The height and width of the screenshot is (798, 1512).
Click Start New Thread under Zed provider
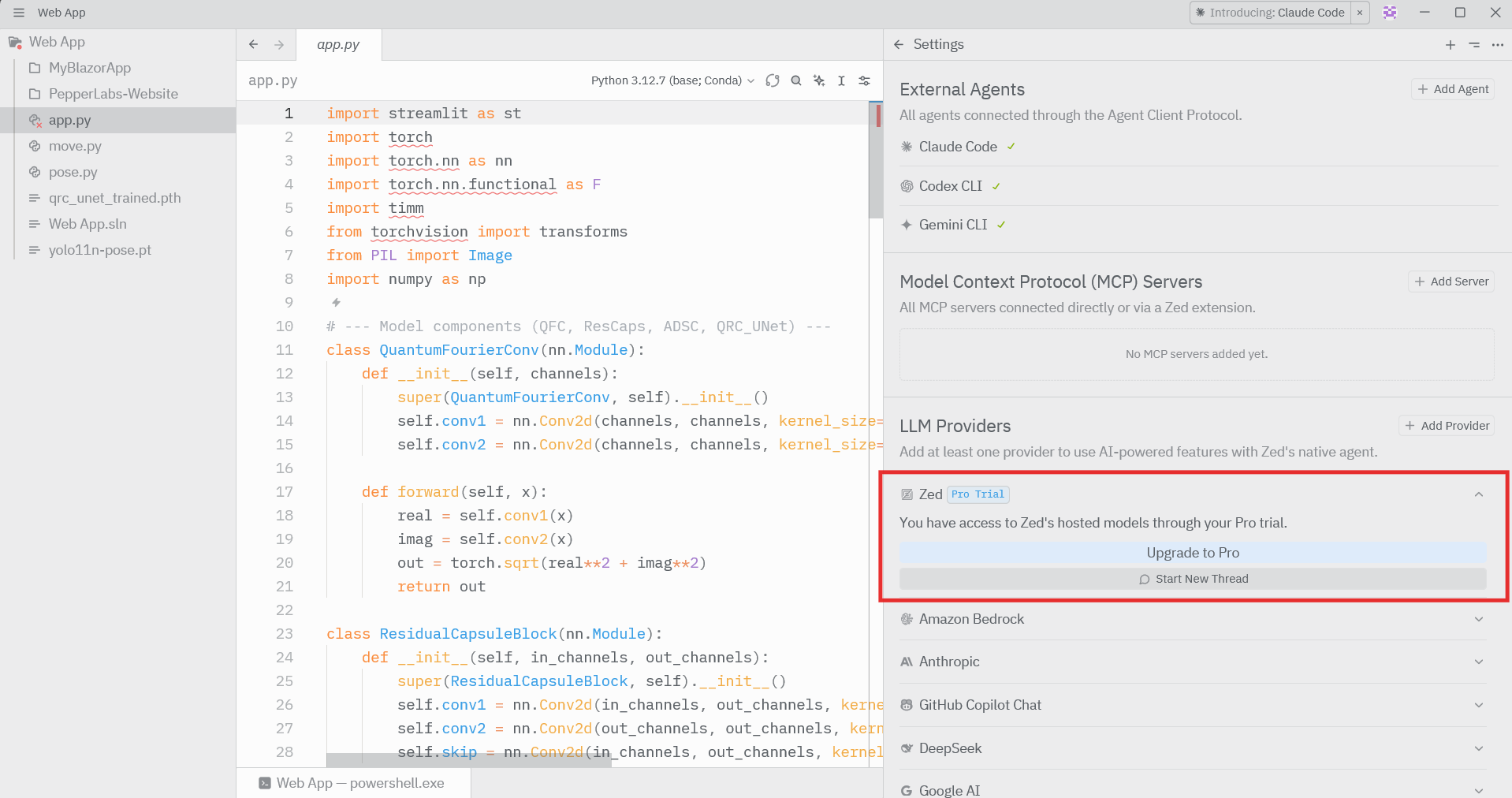click(1193, 578)
